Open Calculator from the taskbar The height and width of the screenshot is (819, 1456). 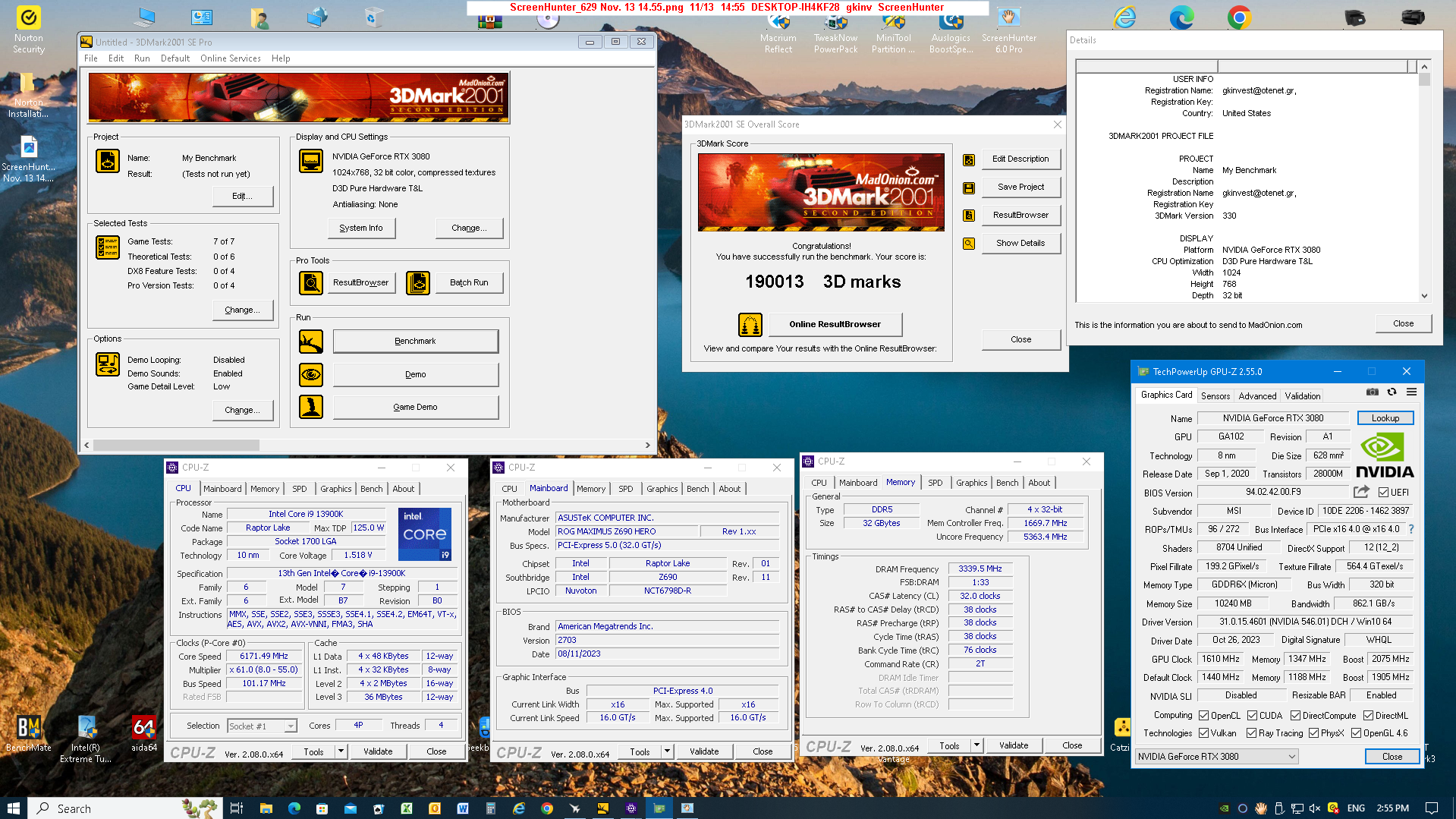pos(490,808)
